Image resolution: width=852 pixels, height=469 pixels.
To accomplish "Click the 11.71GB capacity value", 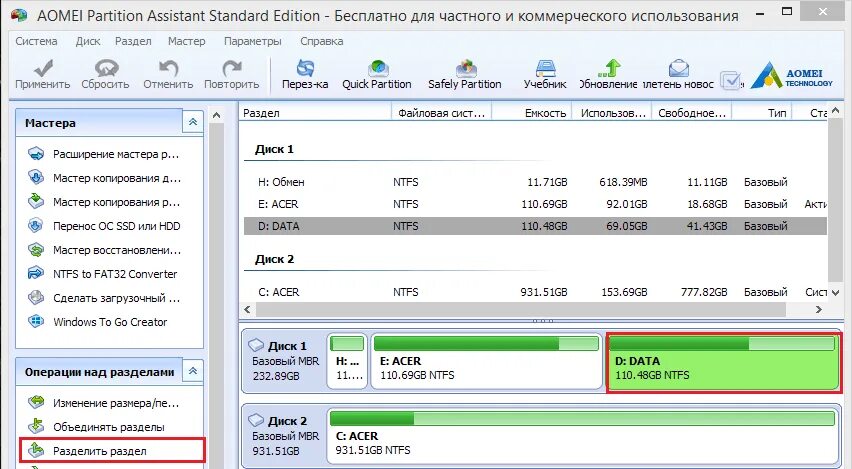I will (547, 182).
